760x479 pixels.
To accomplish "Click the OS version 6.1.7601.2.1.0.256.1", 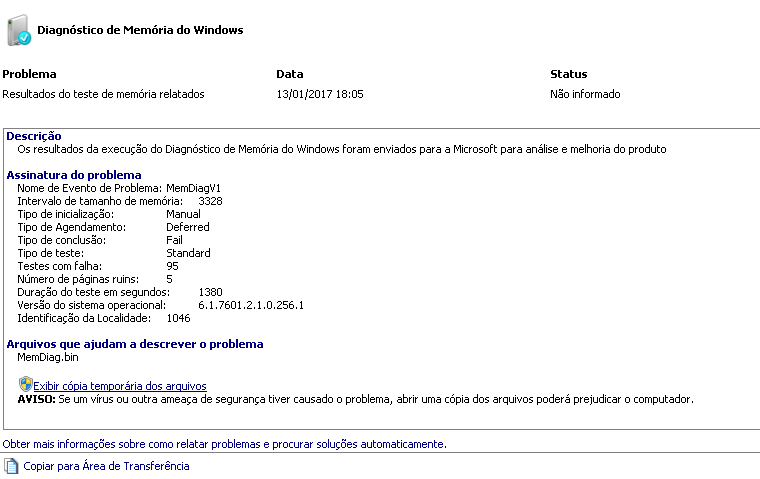I will [251, 305].
